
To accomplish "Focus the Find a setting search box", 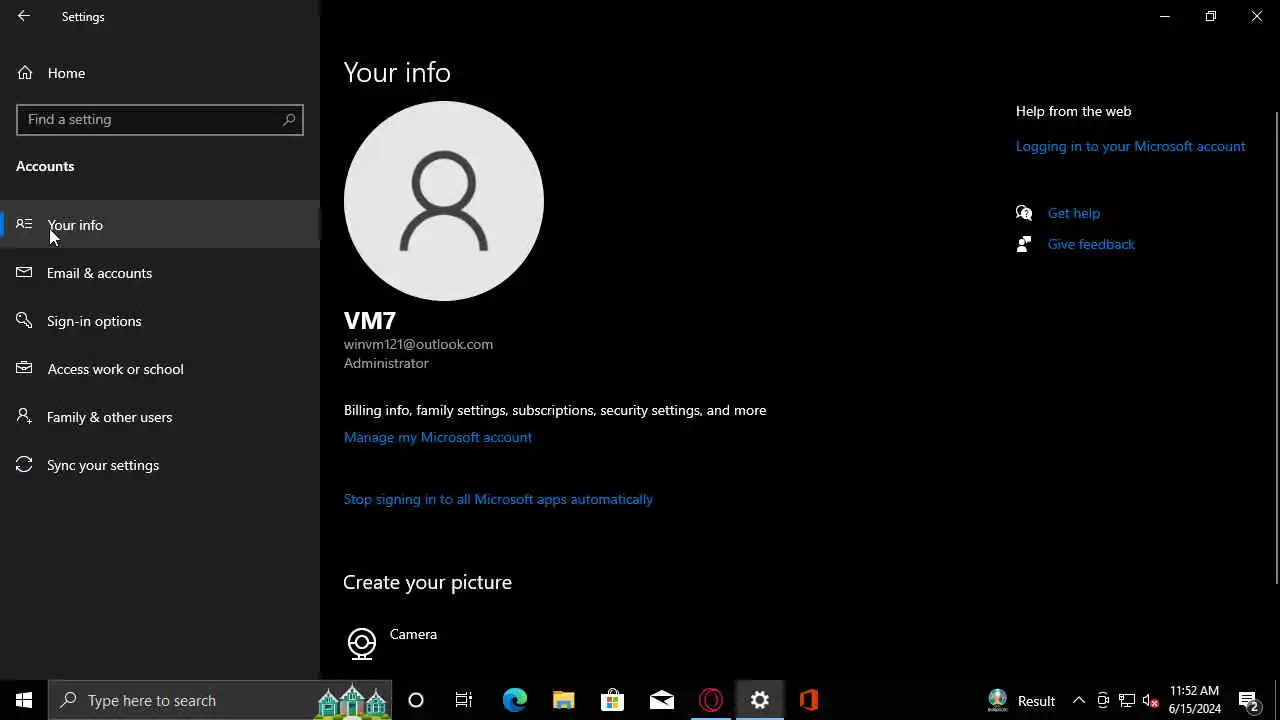I will (x=160, y=119).
